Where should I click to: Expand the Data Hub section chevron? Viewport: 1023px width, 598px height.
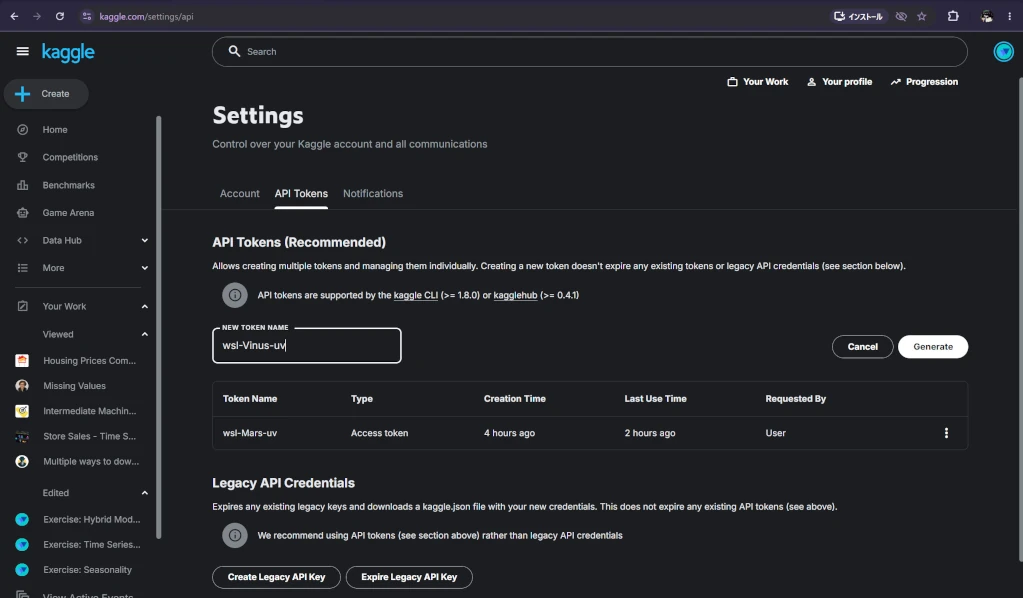(145, 241)
